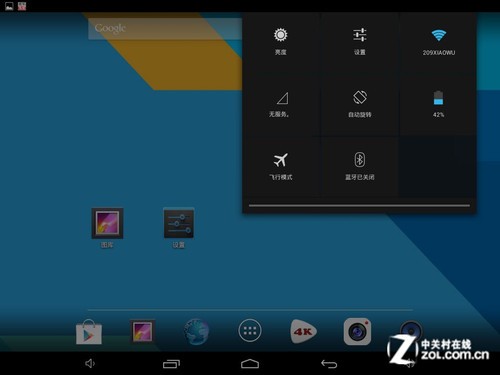The image size is (500, 375).
Task: Tap the Back navigation button
Action: pyautogui.click(x=329, y=364)
